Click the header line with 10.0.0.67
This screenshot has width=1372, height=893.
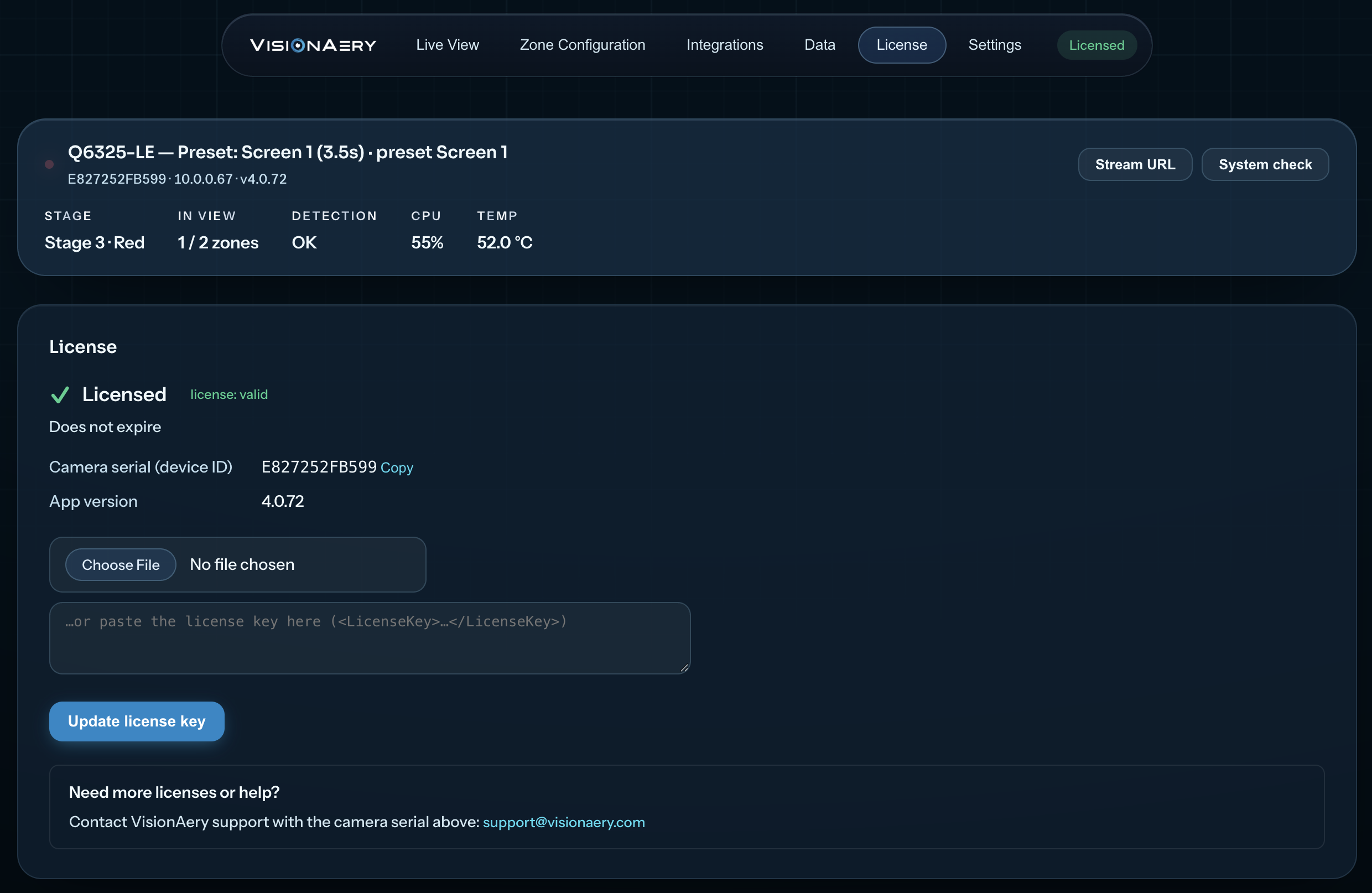[177, 179]
